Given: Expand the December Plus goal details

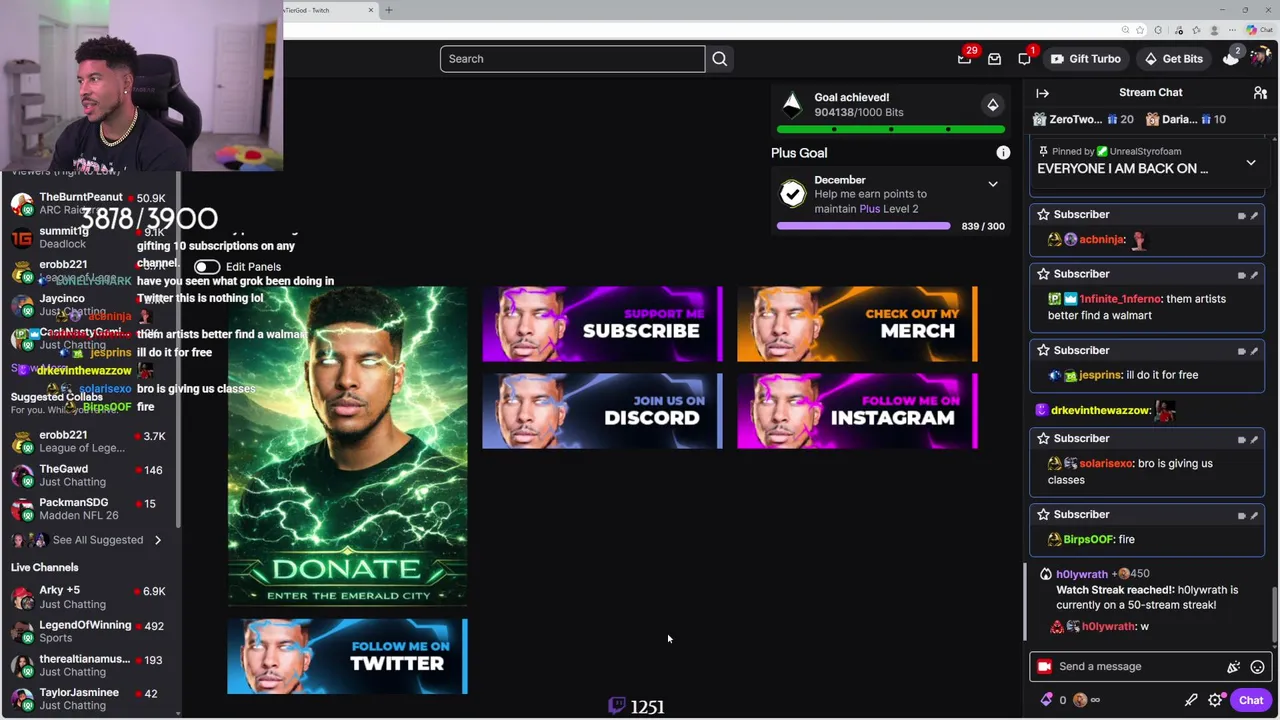Looking at the screenshot, I should [993, 184].
